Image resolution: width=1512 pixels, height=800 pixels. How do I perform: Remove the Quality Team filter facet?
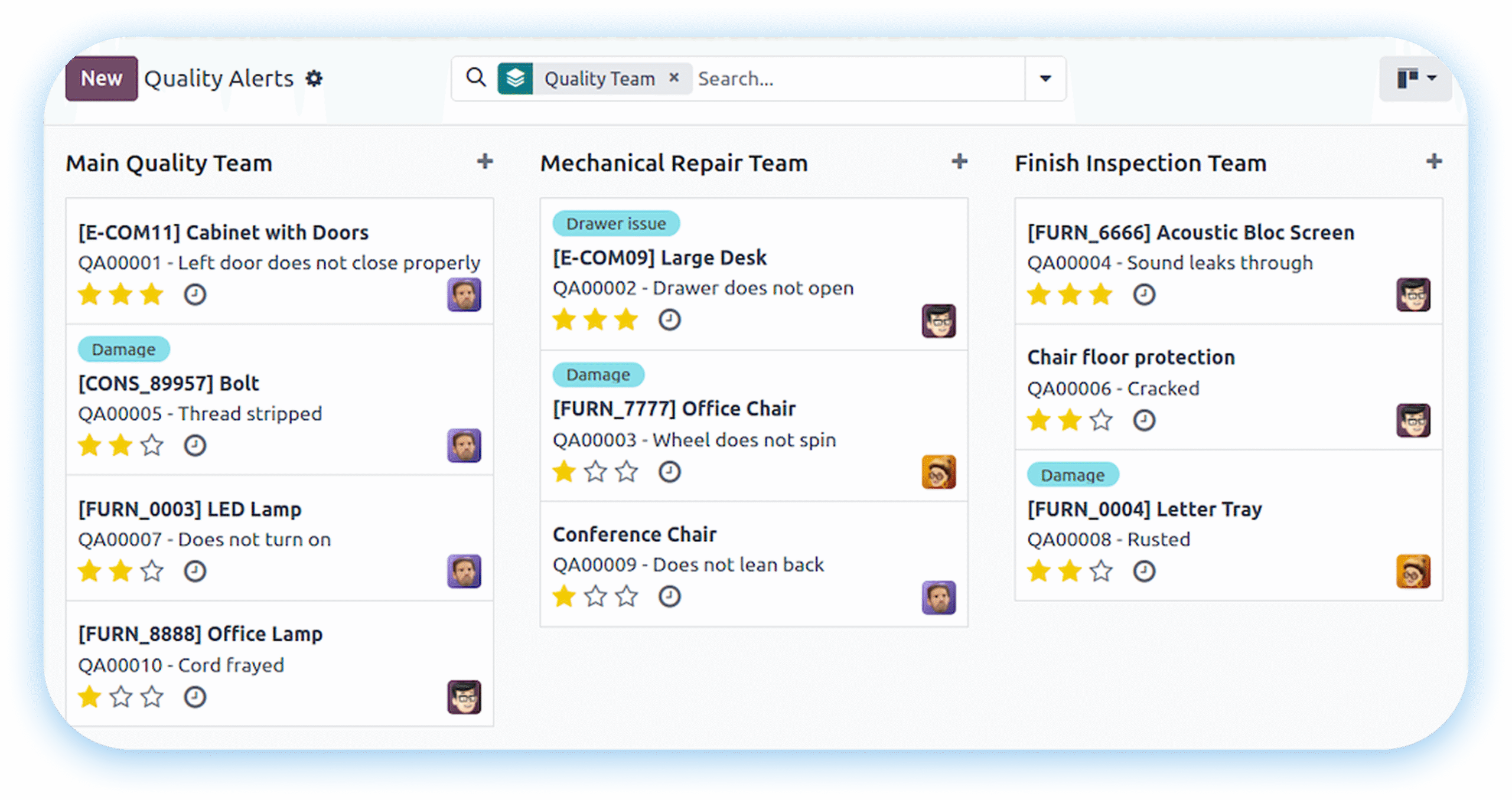coord(674,77)
